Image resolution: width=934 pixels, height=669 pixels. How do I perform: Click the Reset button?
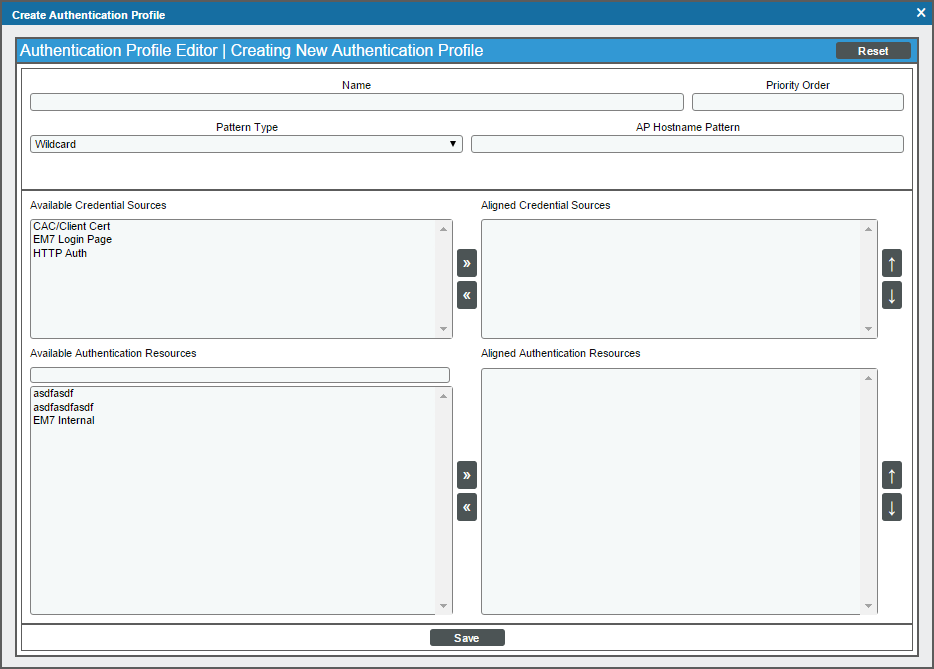(x=872, y=50)
